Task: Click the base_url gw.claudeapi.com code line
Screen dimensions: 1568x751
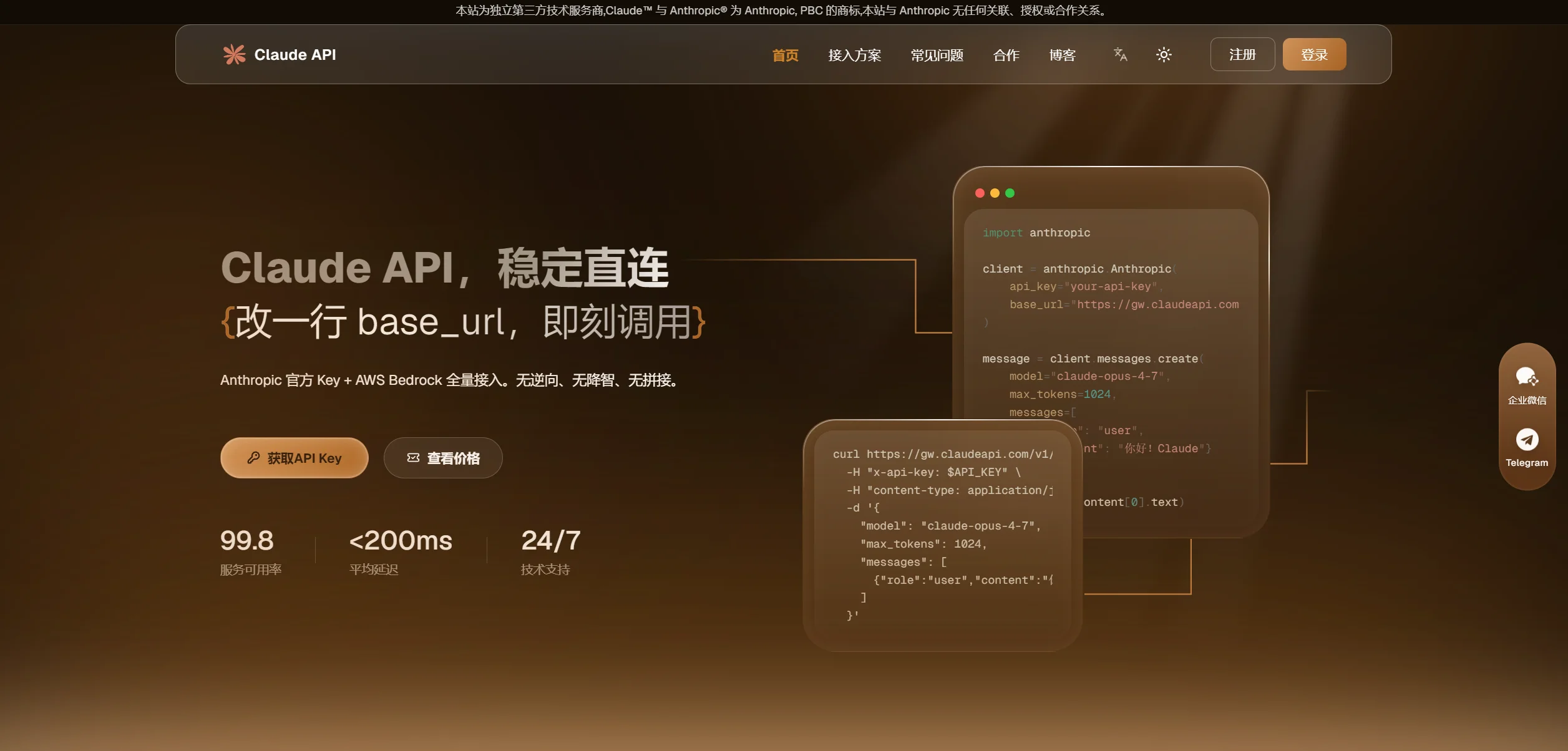Action: click(x=1124, y=304)
